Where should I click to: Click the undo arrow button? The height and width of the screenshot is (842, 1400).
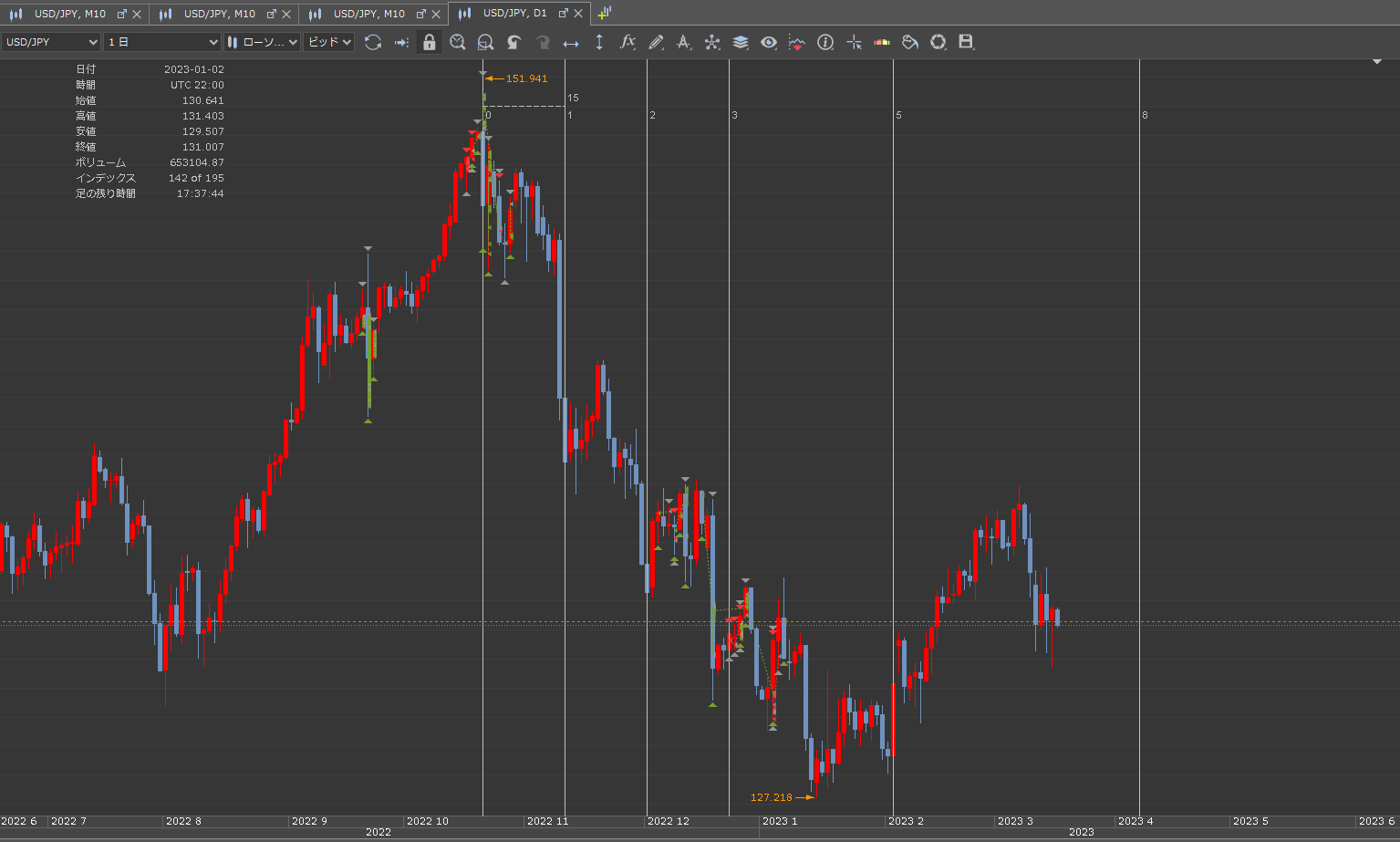(514, 42)
